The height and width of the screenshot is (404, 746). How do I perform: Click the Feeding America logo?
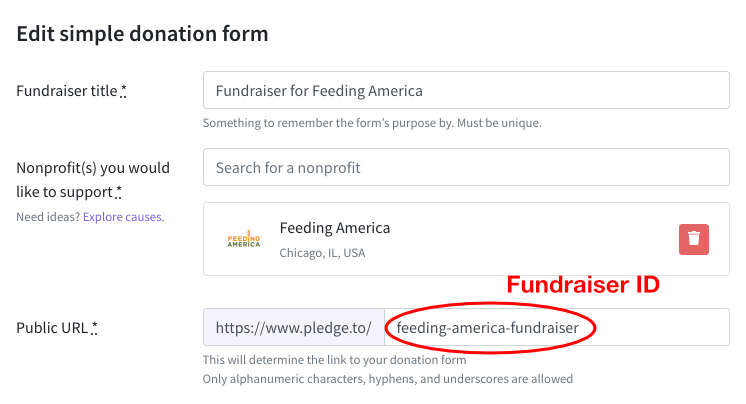[244, 240]
